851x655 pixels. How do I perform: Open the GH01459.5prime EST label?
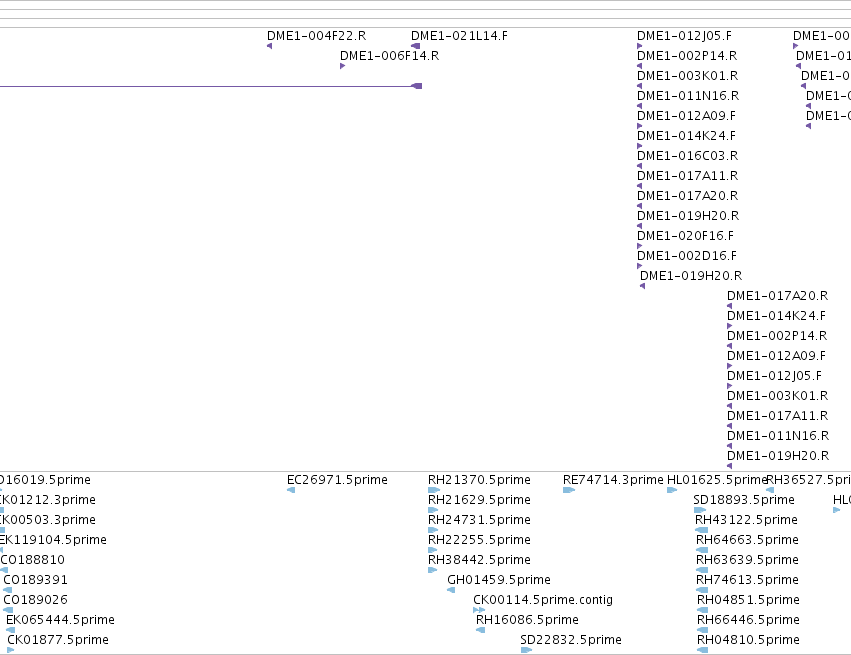499,580
